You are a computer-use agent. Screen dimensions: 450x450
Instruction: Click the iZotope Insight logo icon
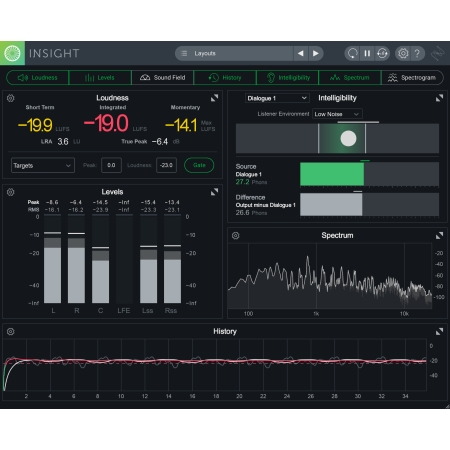point(12,53)
